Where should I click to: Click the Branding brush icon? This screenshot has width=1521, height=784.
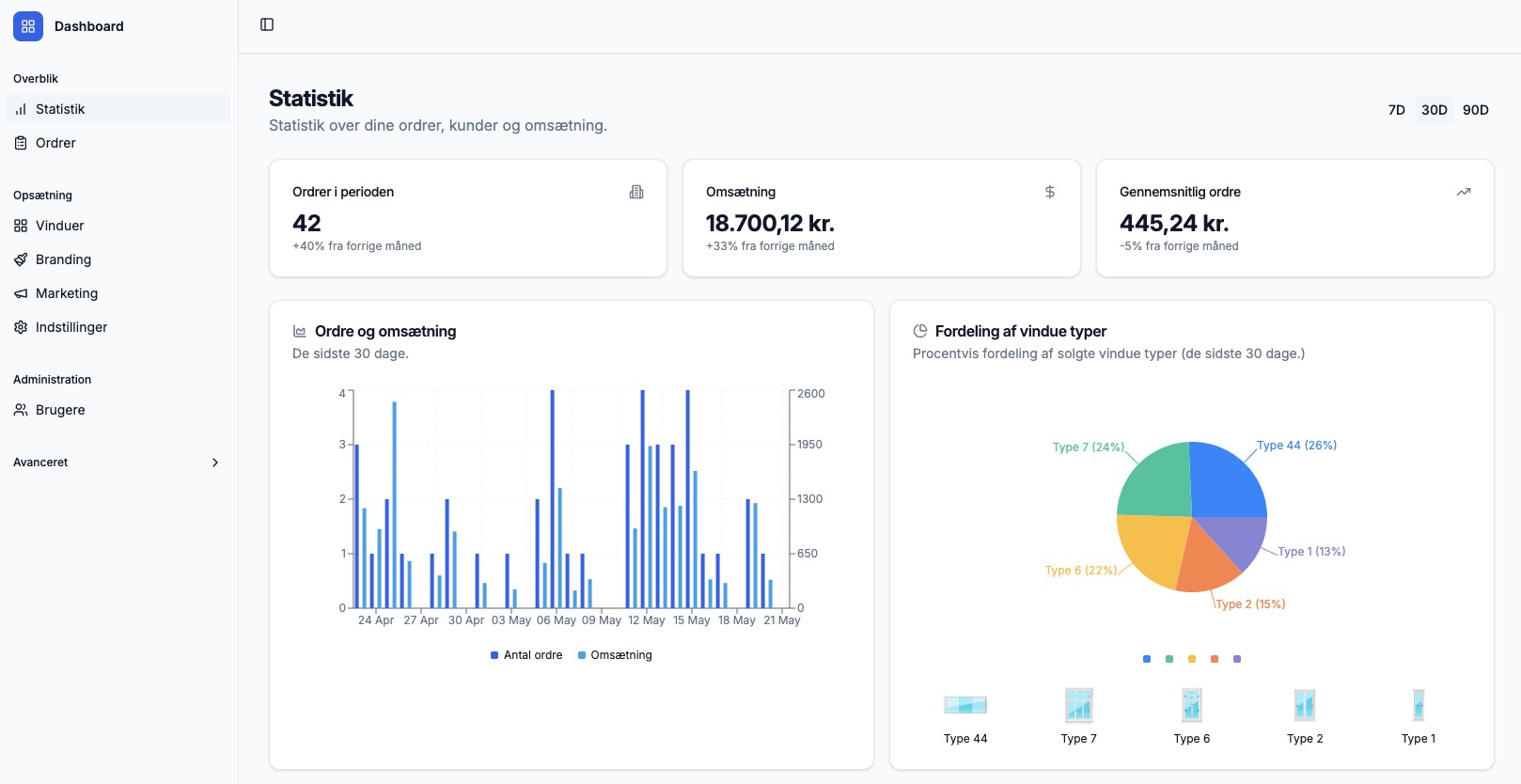coord(21,259)
